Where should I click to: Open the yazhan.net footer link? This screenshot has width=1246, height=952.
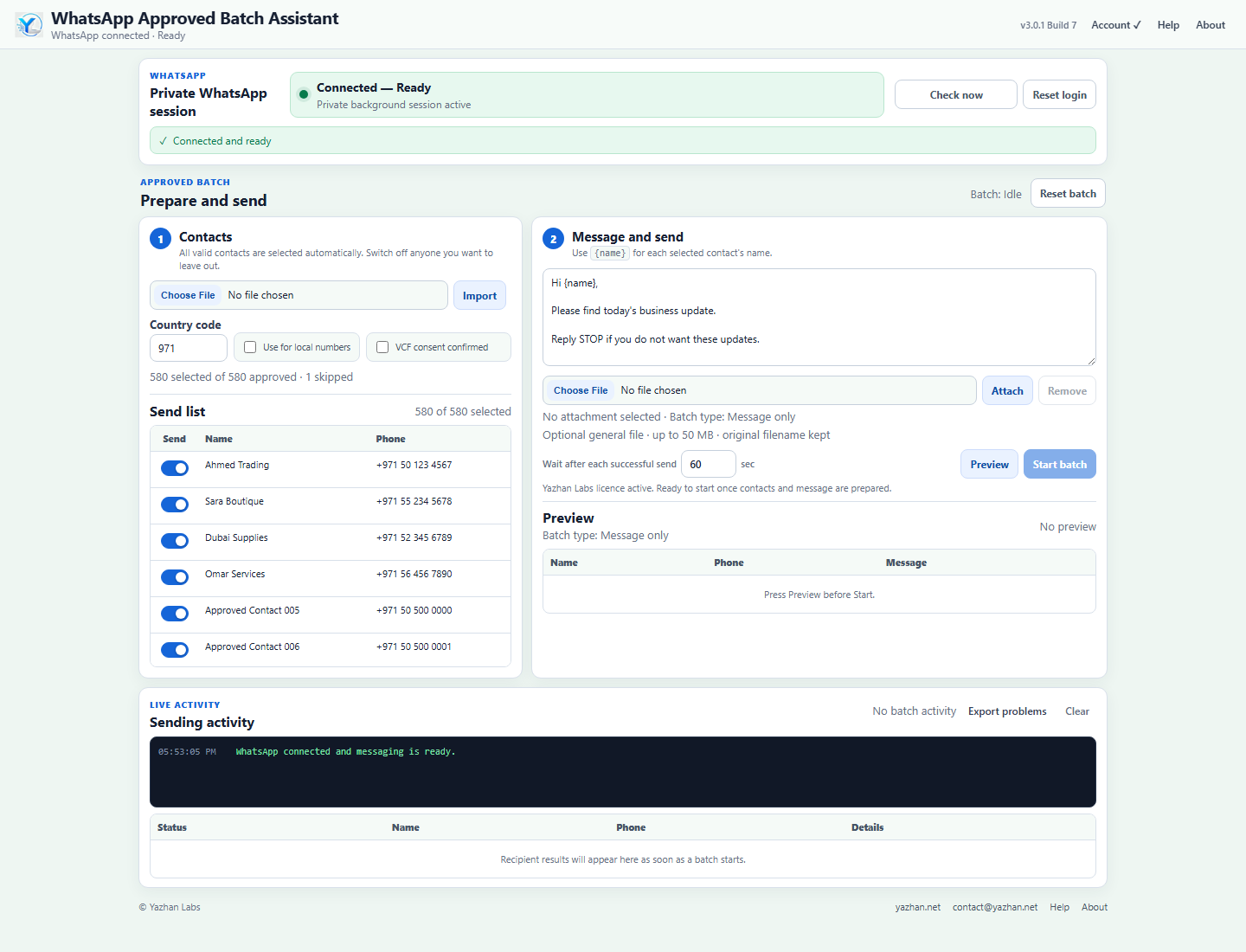918,907
